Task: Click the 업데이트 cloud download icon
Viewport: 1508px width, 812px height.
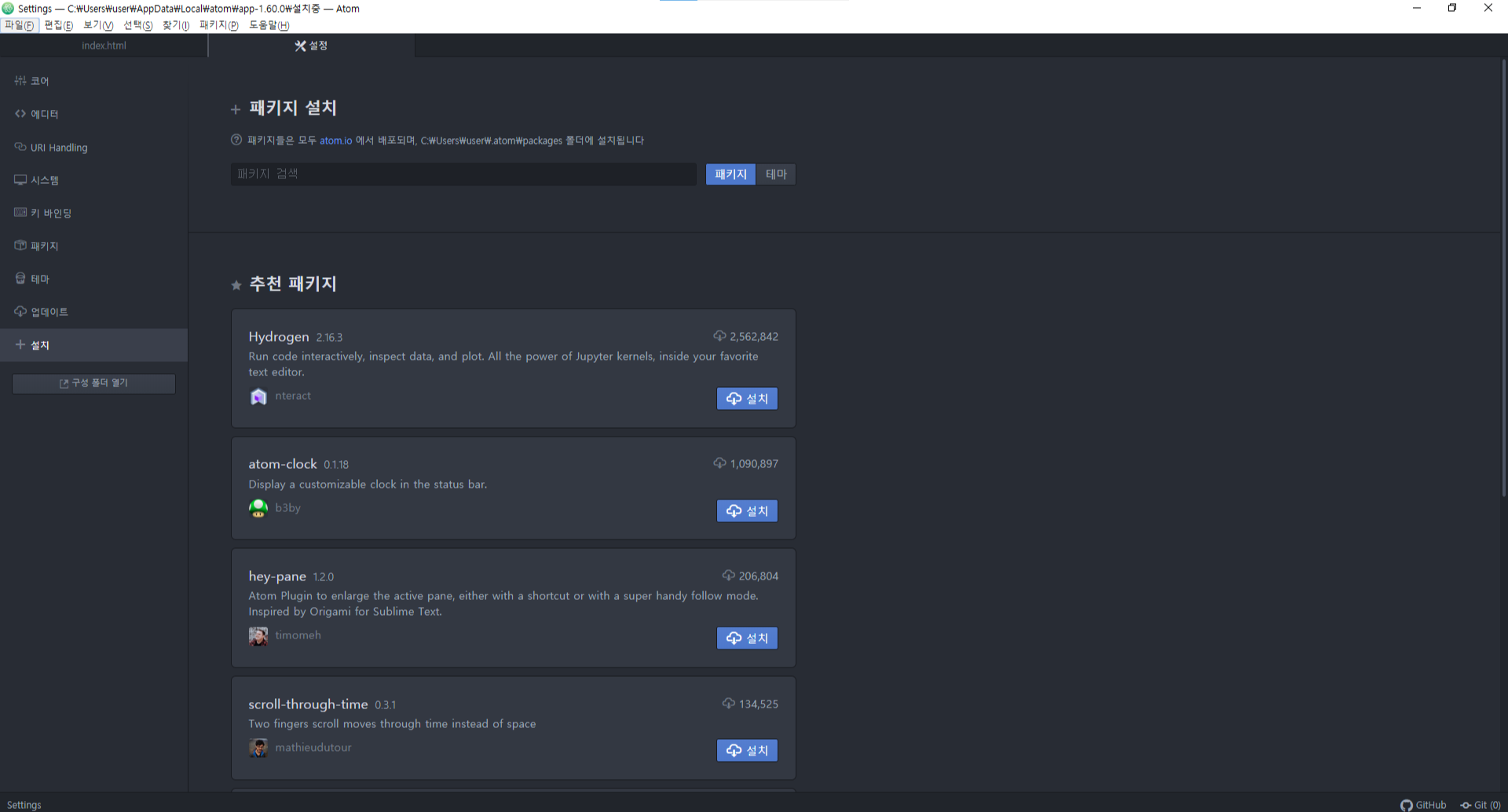Action: pos(20,311)
